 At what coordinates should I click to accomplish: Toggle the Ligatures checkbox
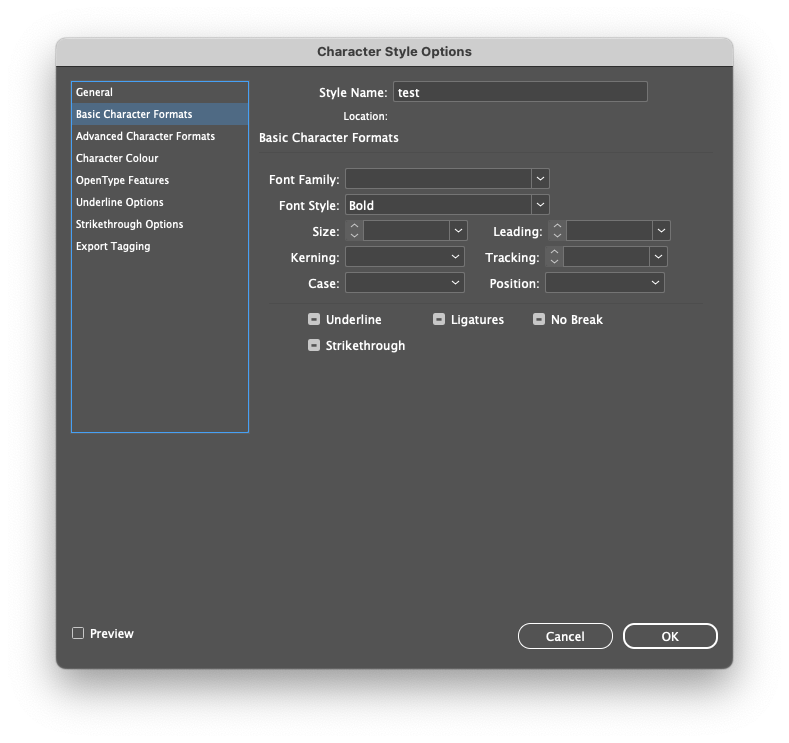pyautogui.click(x=439, y=319)
